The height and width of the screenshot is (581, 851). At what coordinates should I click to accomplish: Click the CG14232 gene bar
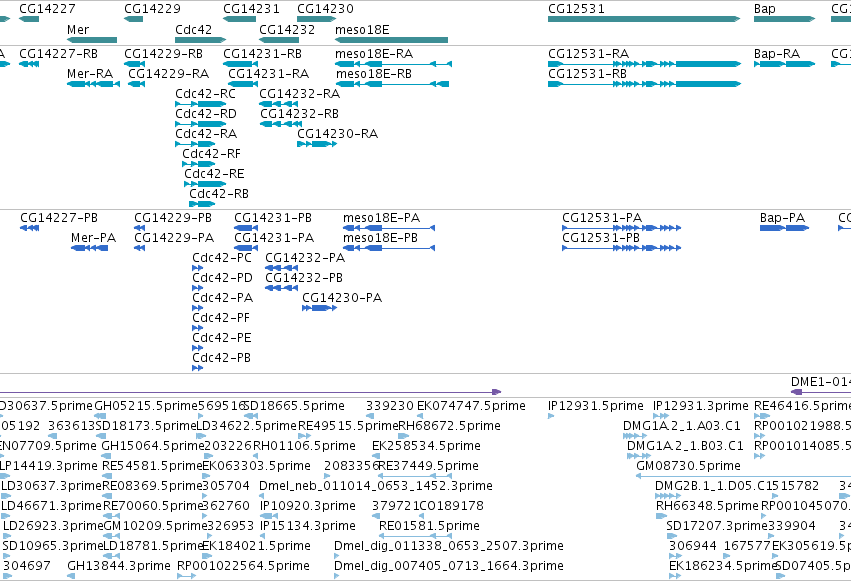pyautogui.click(x=279, y=40)
